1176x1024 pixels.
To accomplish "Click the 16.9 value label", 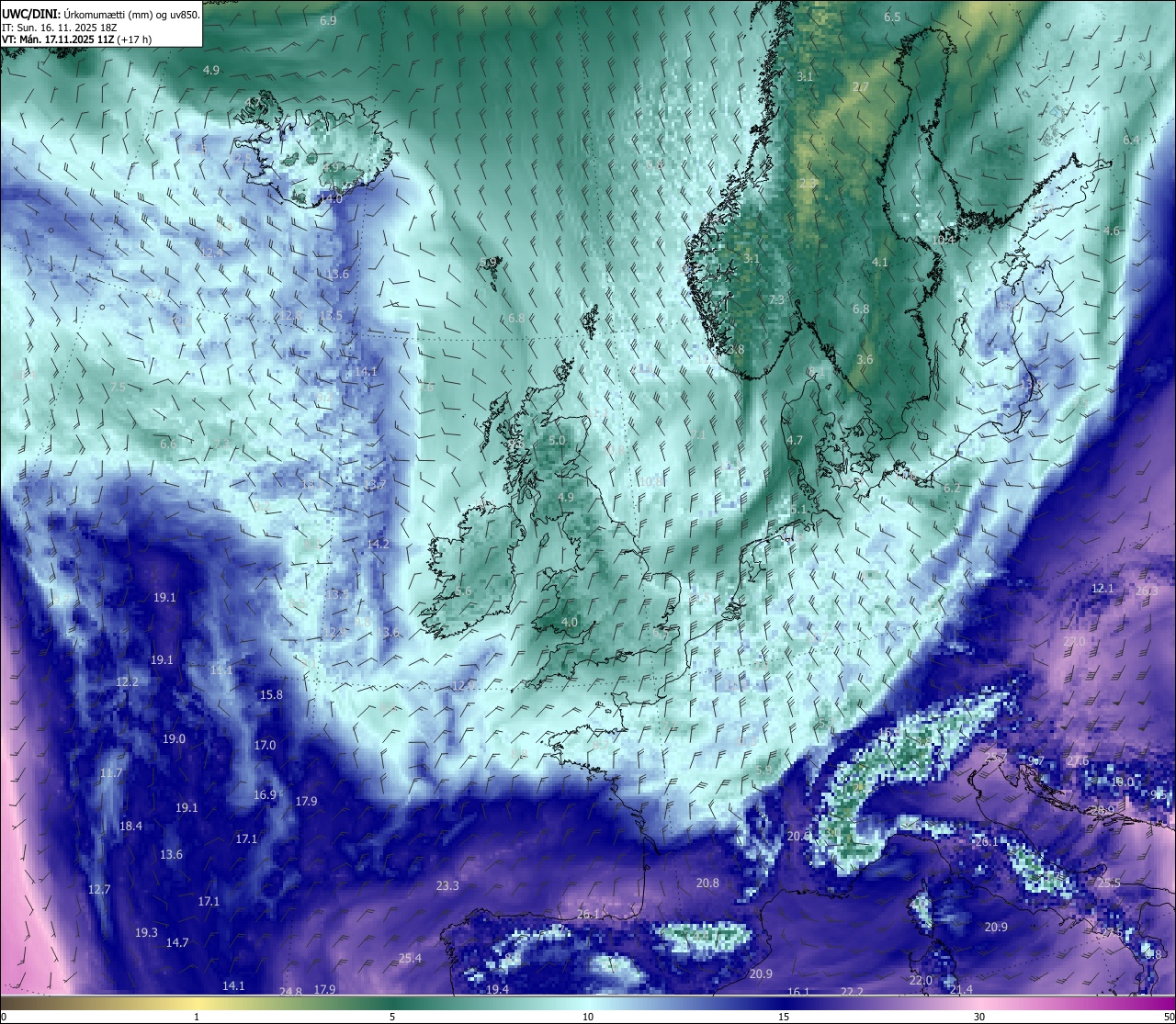I will click(265, 795).
